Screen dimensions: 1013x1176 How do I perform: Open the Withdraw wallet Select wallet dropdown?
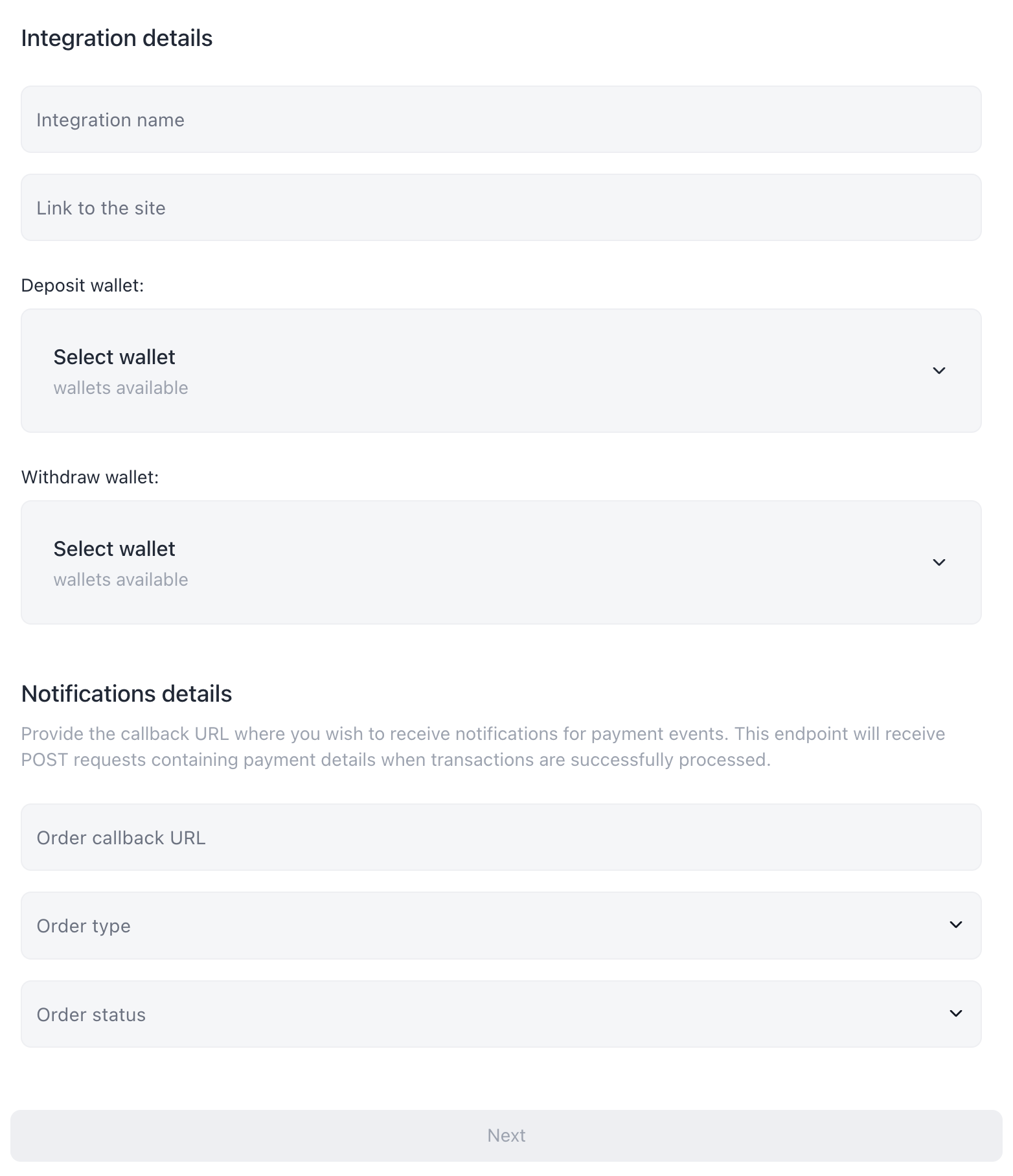coord(501,562)
